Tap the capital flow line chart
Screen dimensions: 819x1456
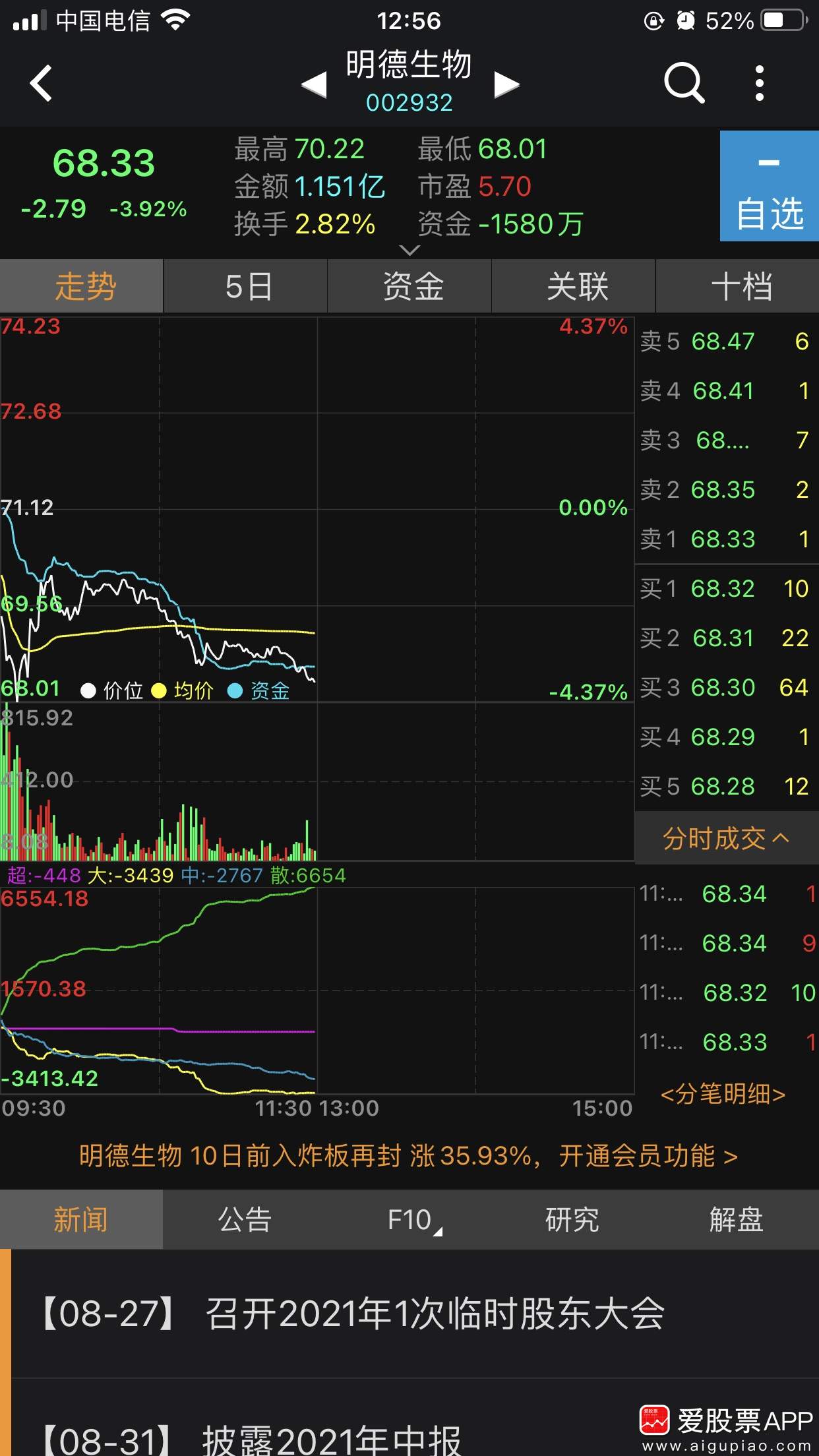point(317,990)
